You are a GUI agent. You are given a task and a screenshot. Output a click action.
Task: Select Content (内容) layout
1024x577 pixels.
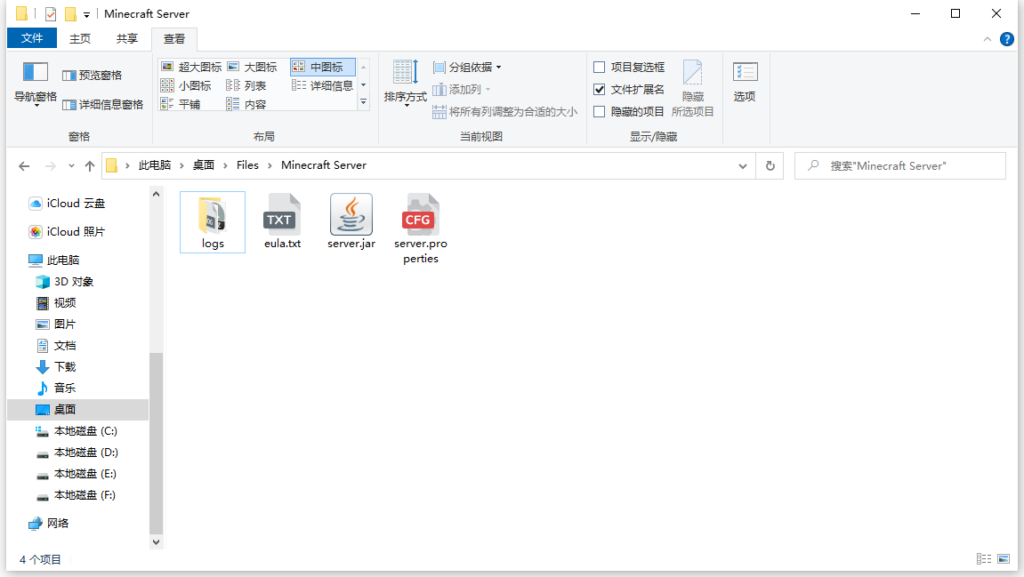(246, 104)
